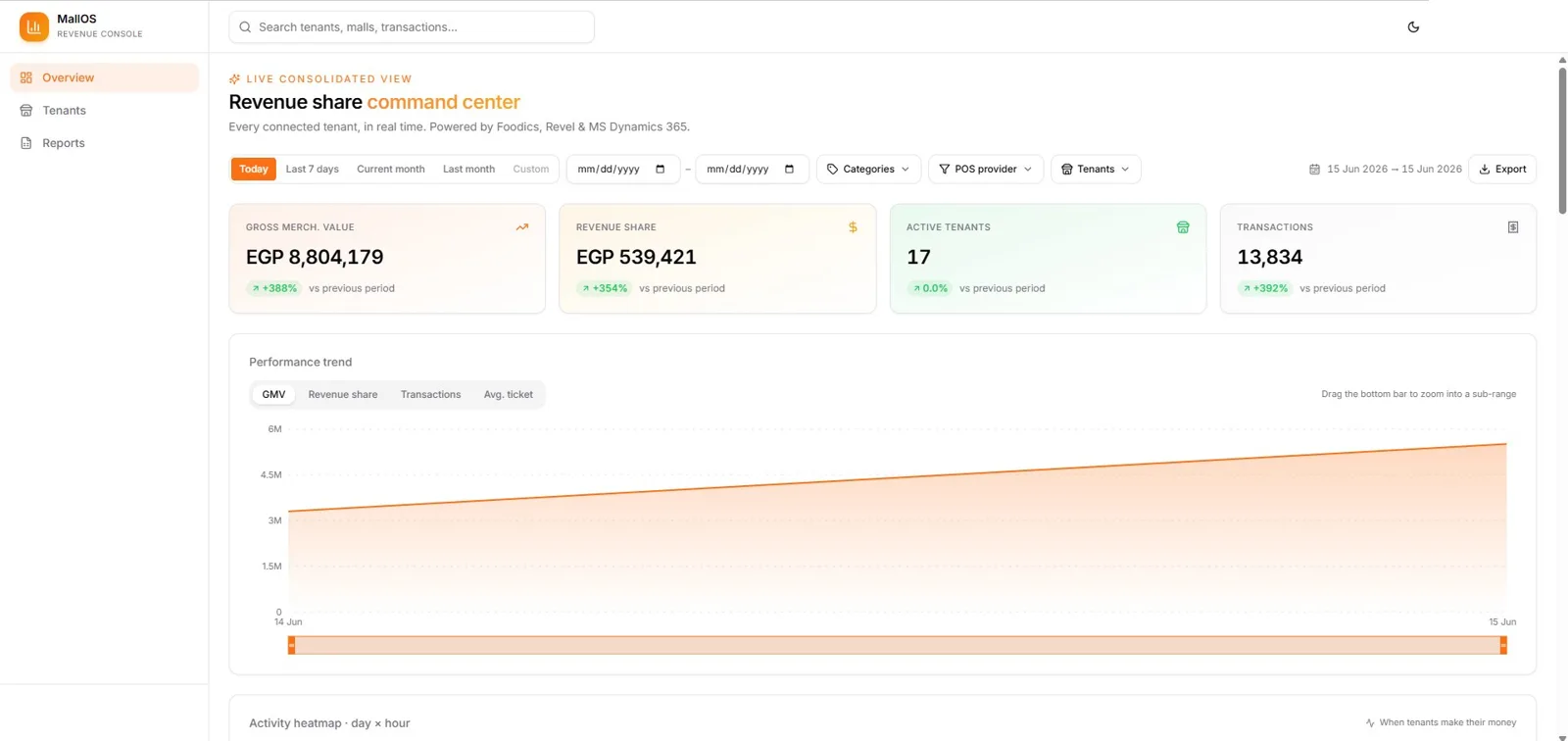The height and width of the screenshot is (741, 1568).
Task: Click the +388% change badge
Action: point(273,288)
